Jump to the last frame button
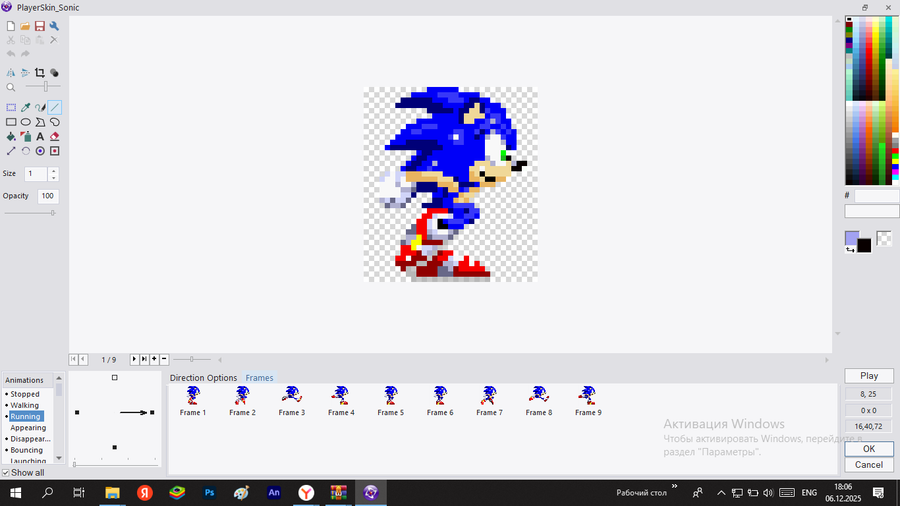The image size is (900, 506). (144, 359)
